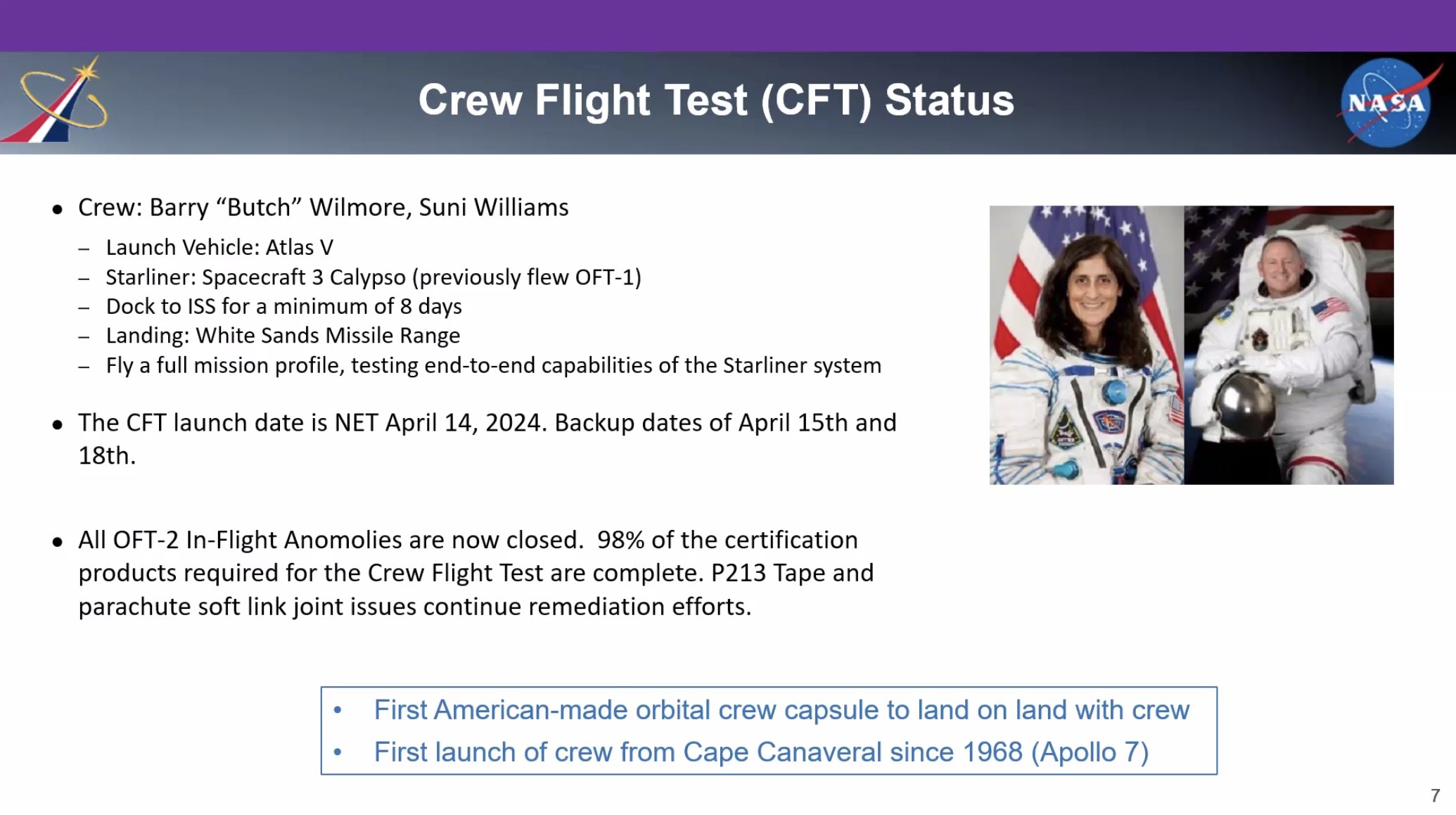Screen dimensions: 1456x815
Task: Click the Cape Canaveral Apollo 7 line
Action: (761, 752)
